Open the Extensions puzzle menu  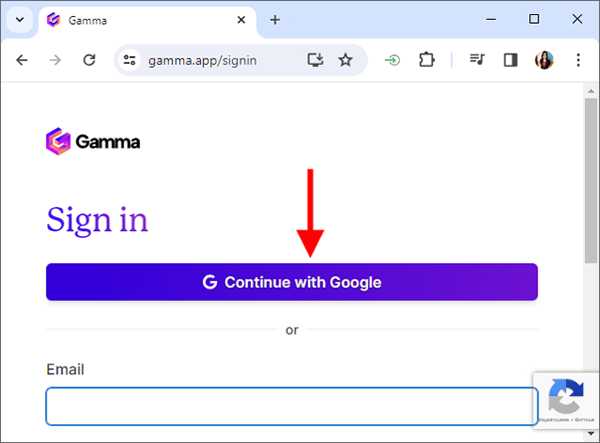tap(426, 60)
